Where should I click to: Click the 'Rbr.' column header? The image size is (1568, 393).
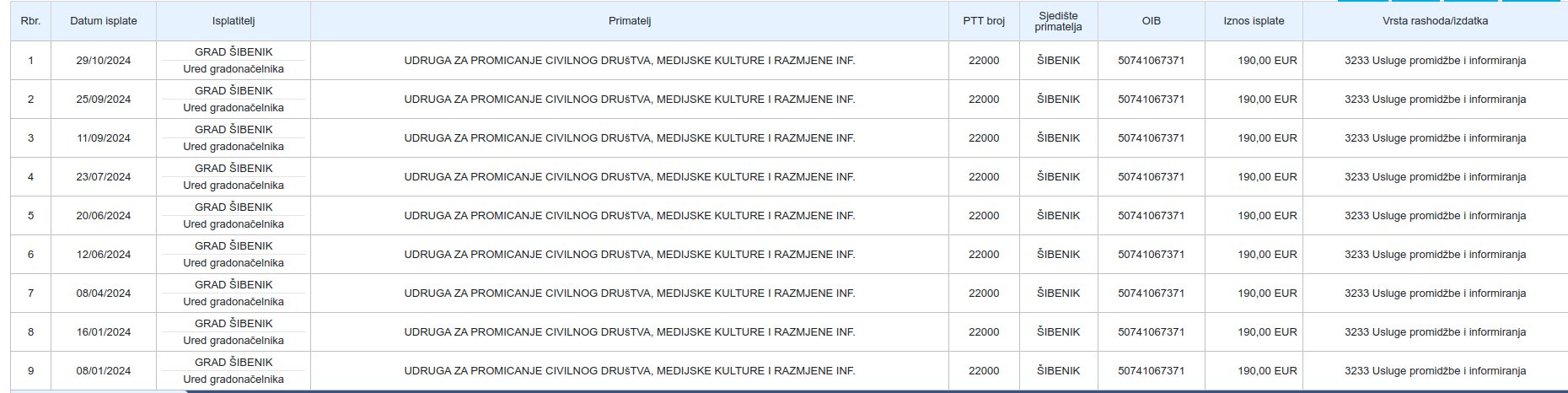coord(30,21)
